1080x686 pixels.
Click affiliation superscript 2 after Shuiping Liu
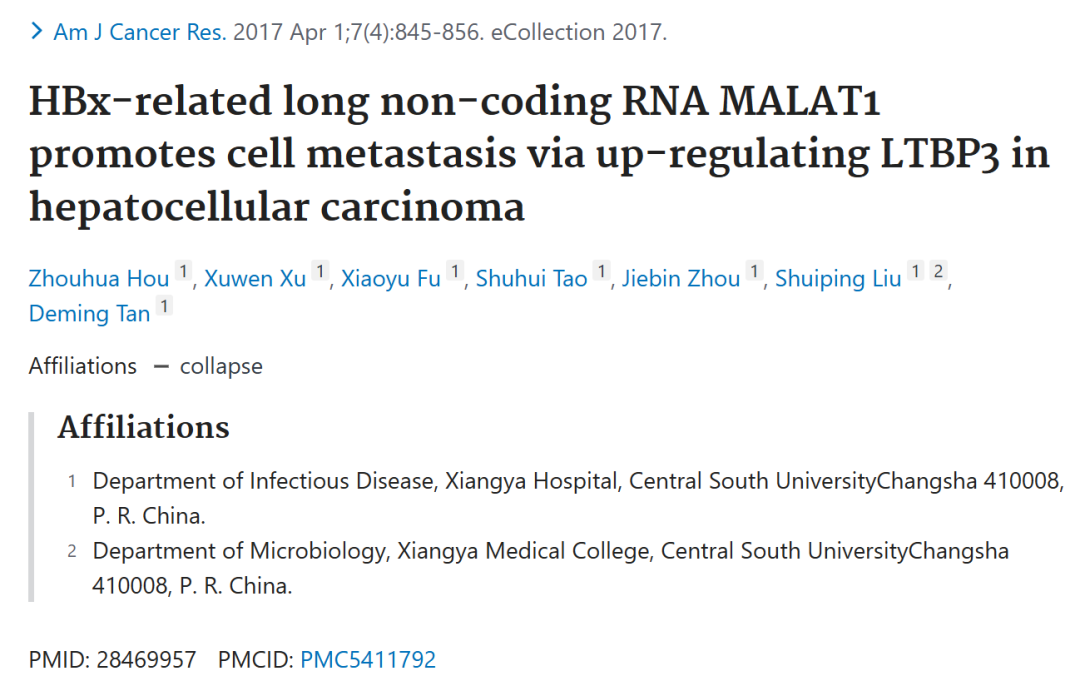click(938, 271)
